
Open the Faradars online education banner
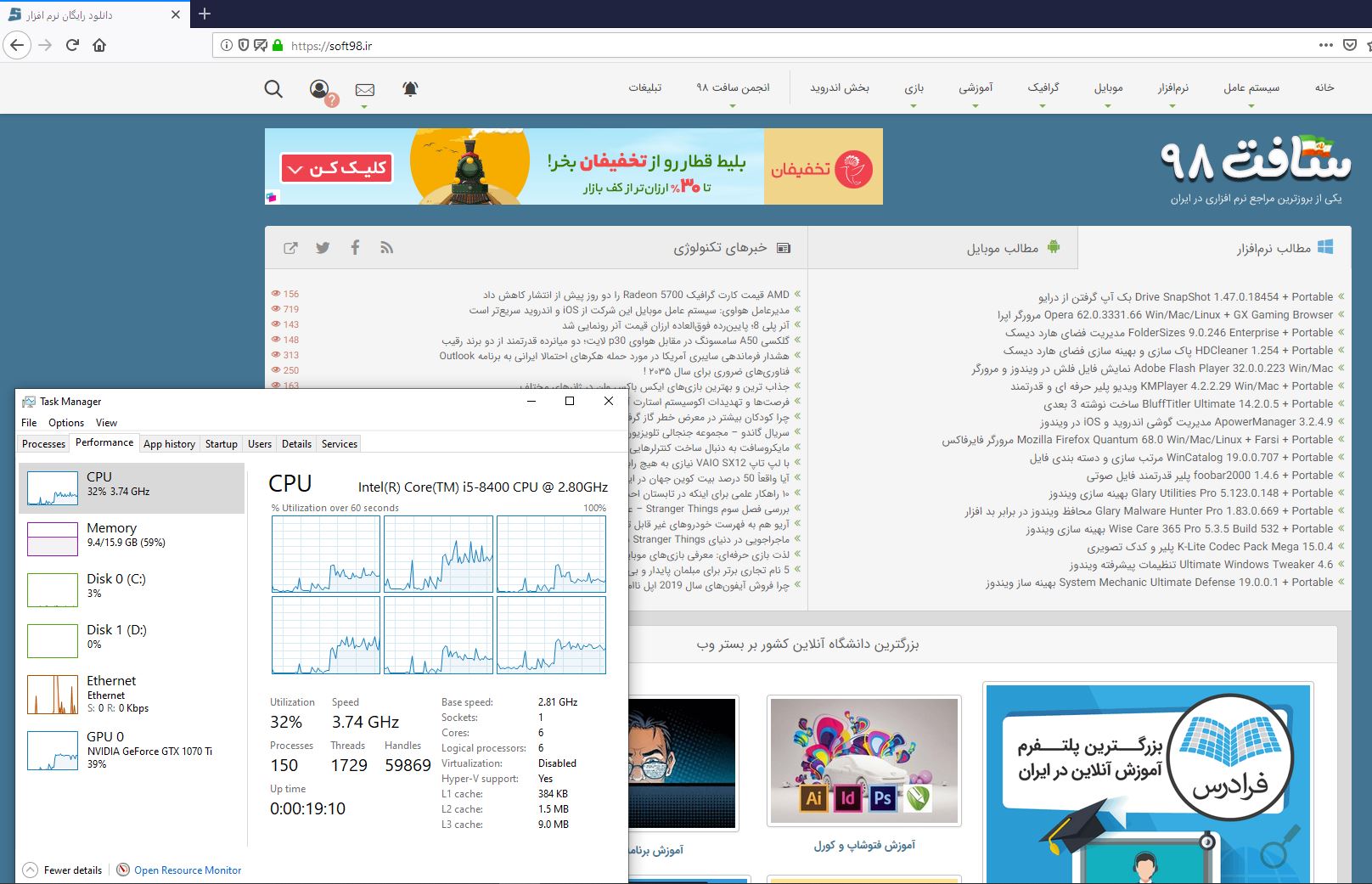click(1148, 783)
